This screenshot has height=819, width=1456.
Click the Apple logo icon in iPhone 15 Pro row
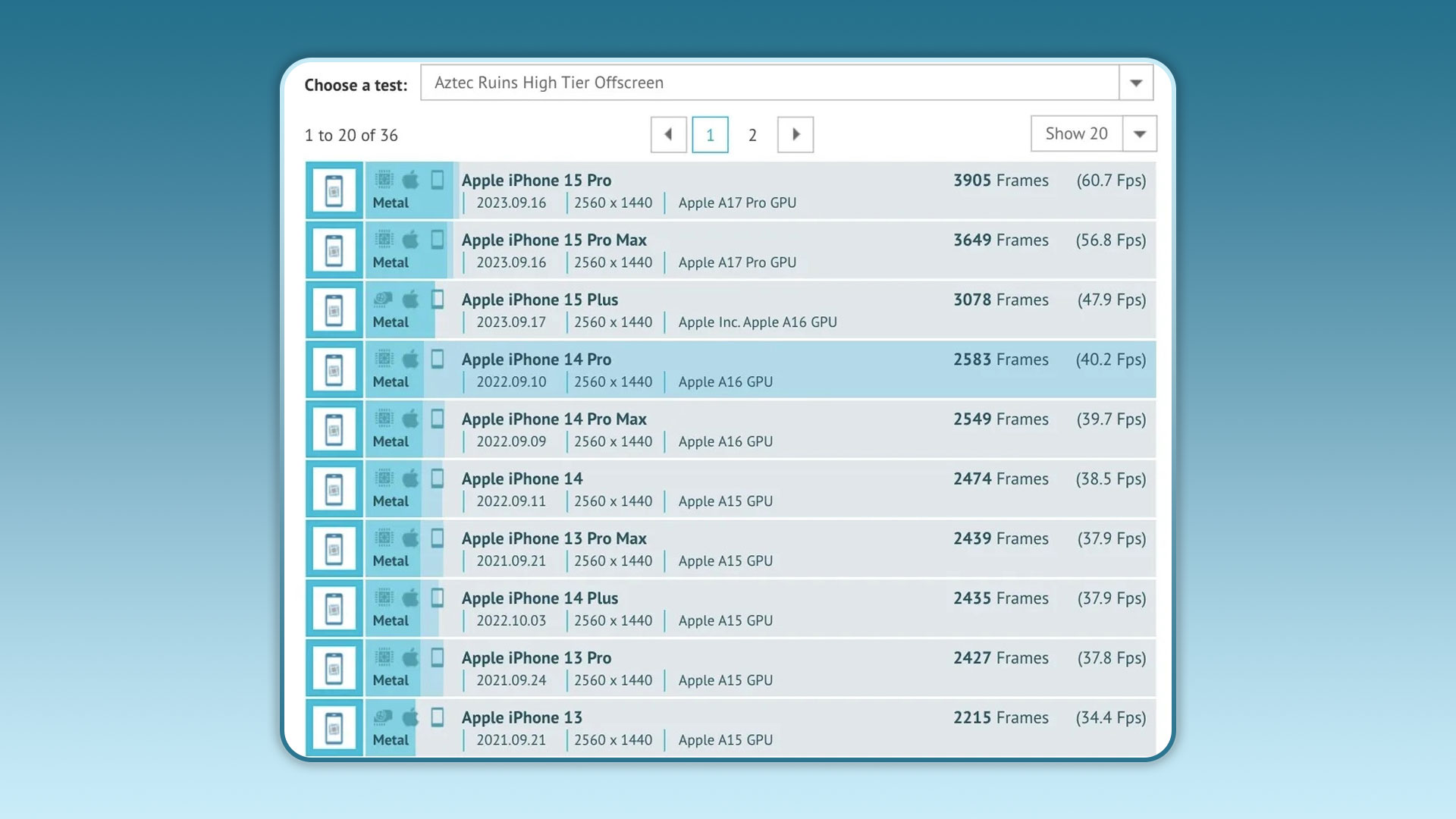tap(410, 180)
